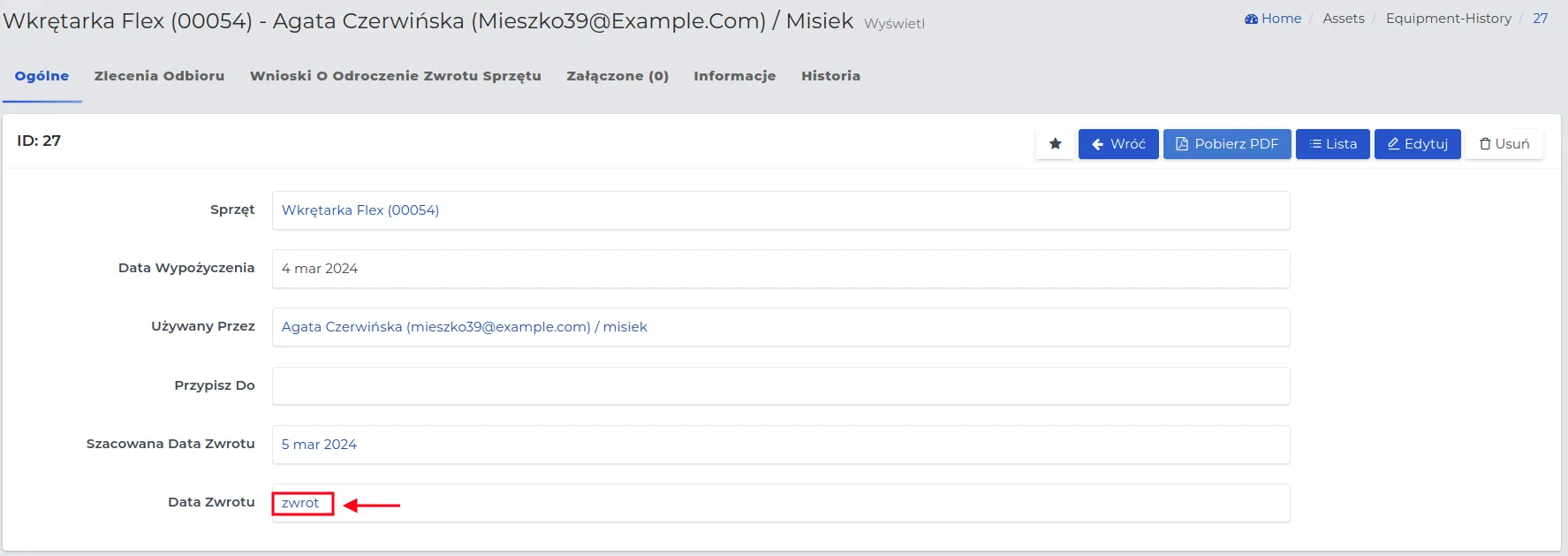1568x556 pixels.
Task: Select the Załączone (0) tab
Action: click(x=617, y=76)
